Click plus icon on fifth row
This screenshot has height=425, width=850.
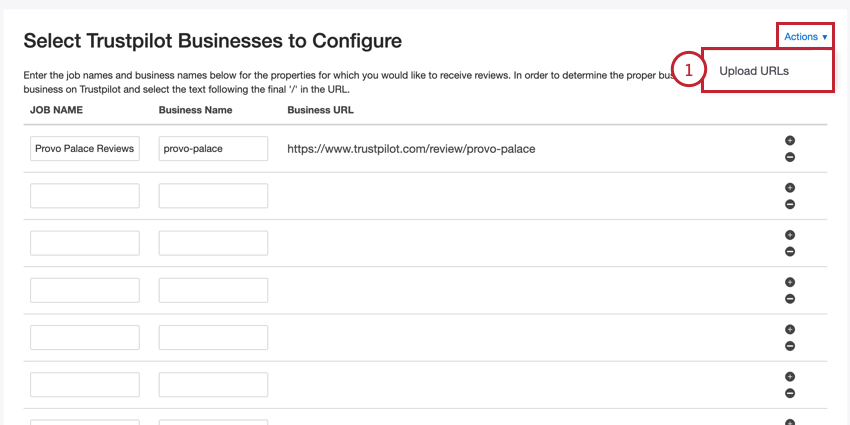point(789,329)
